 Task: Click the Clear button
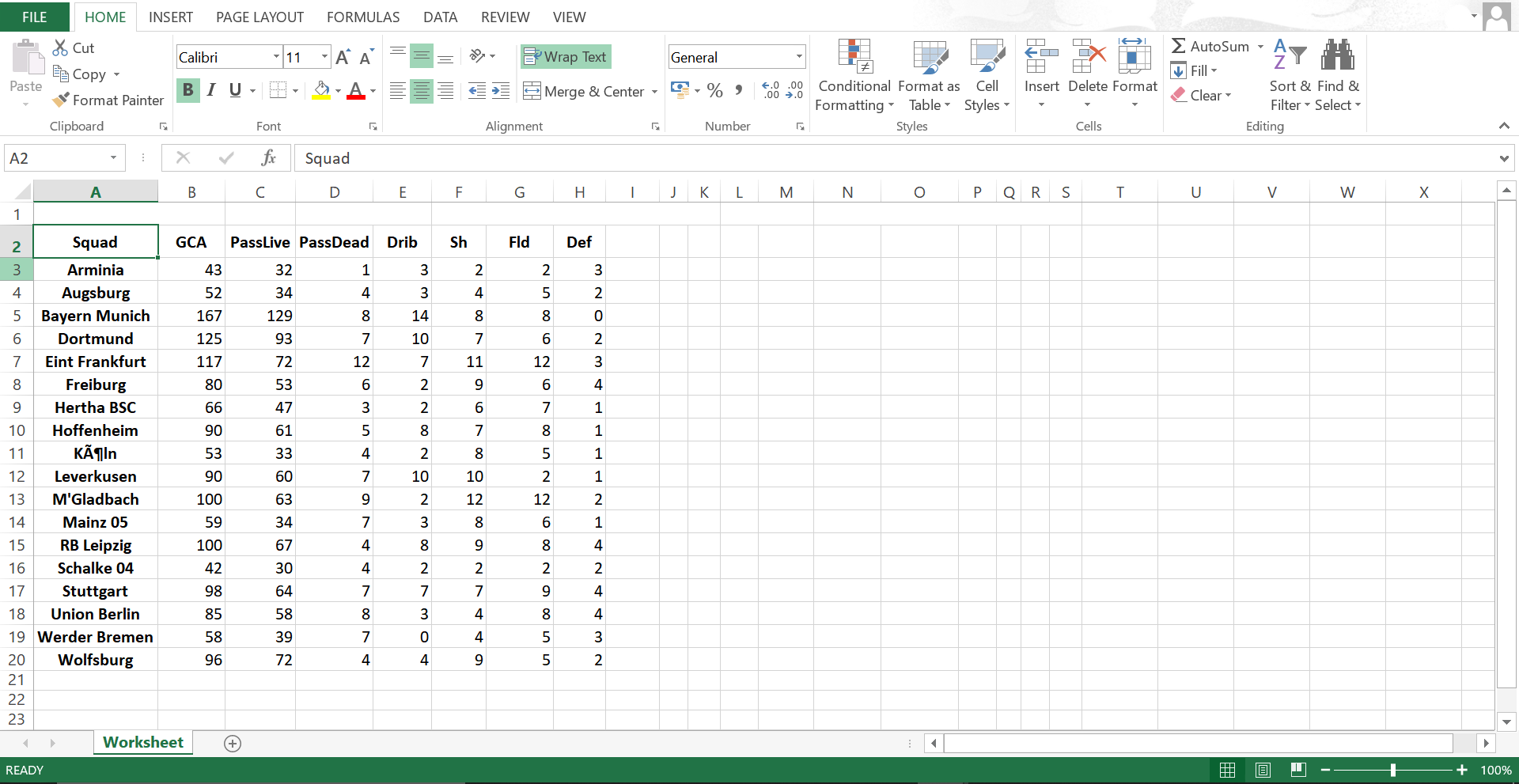pos(1201,95)
